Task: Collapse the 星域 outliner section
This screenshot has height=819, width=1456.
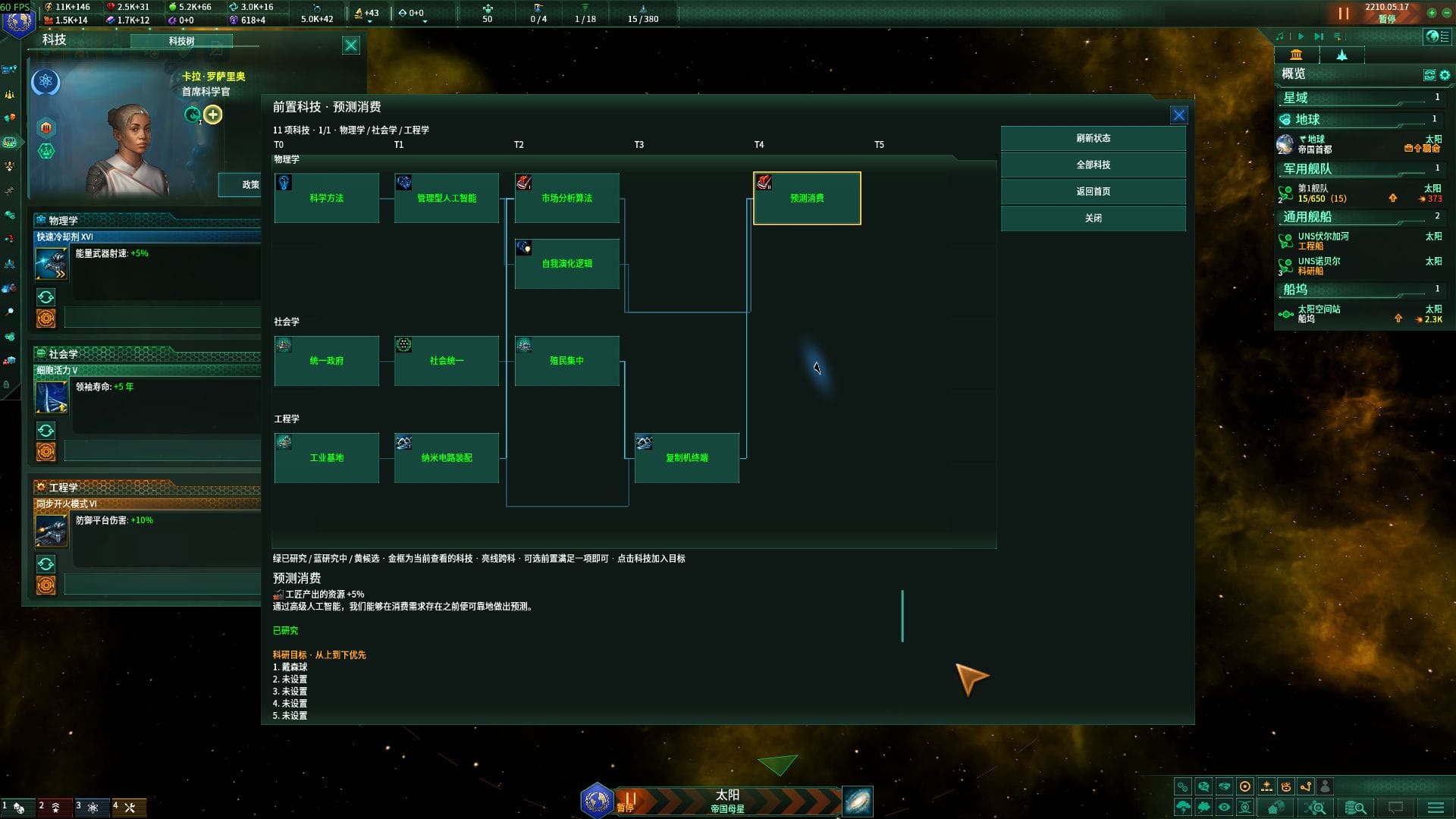Action: coord(1361,98)
